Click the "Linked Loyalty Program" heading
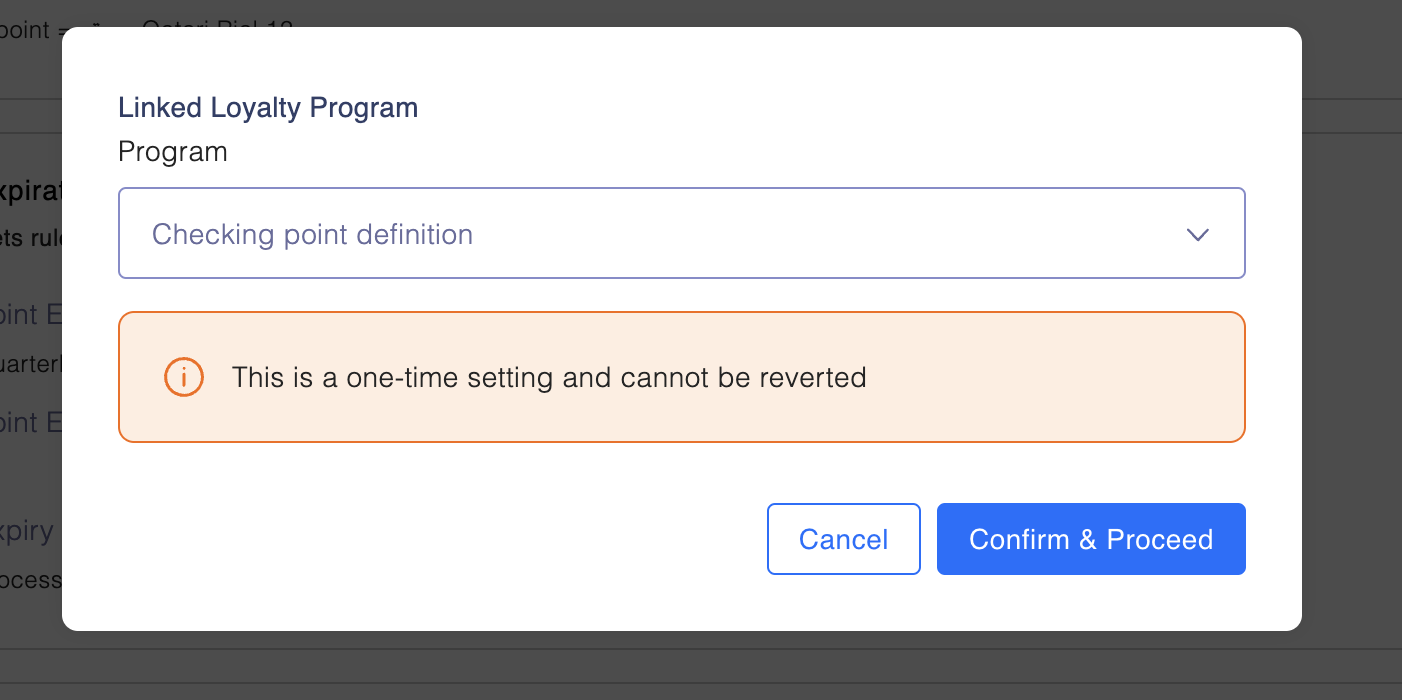The height and width of the screenshot is (700, 1402). (268, 107)
